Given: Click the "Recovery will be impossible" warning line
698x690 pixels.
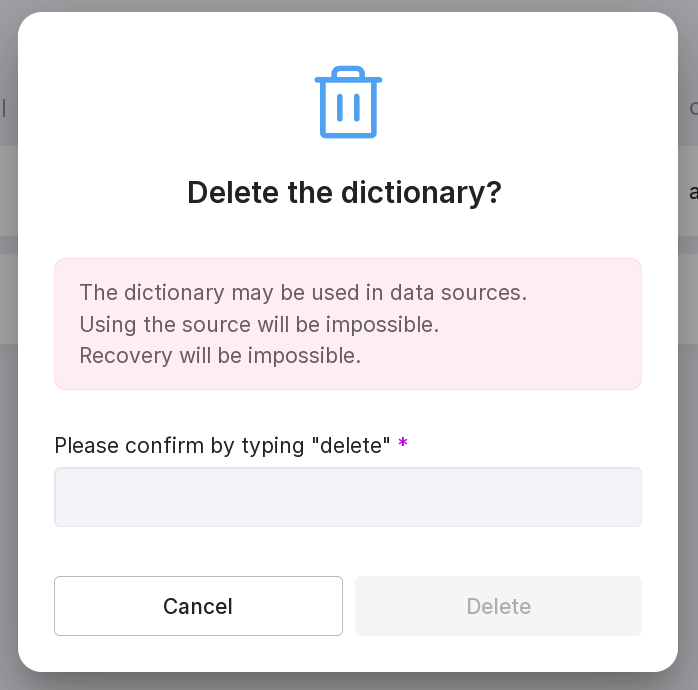Looking at the screenshot, I should pos(220,355).
